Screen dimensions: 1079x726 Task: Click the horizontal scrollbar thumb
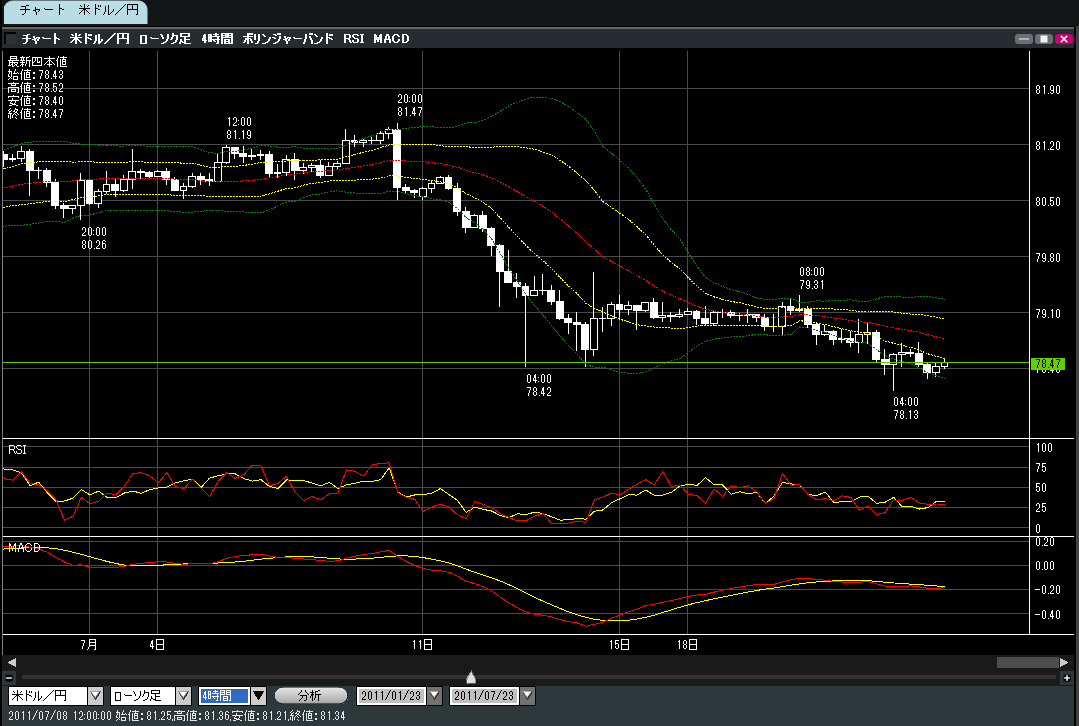tap(1026, 662)
